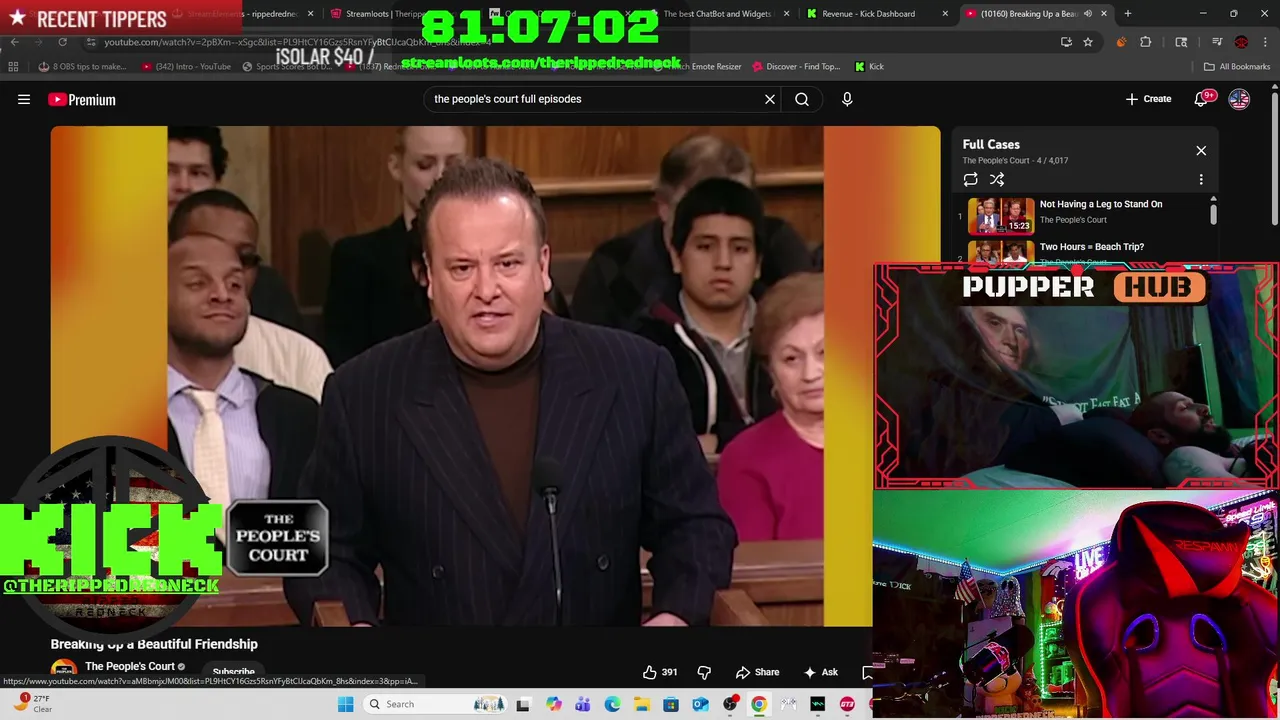Open The People's Court channel name
The width and height of the screenshot is (1280, 720).
[x=129, y=666]
